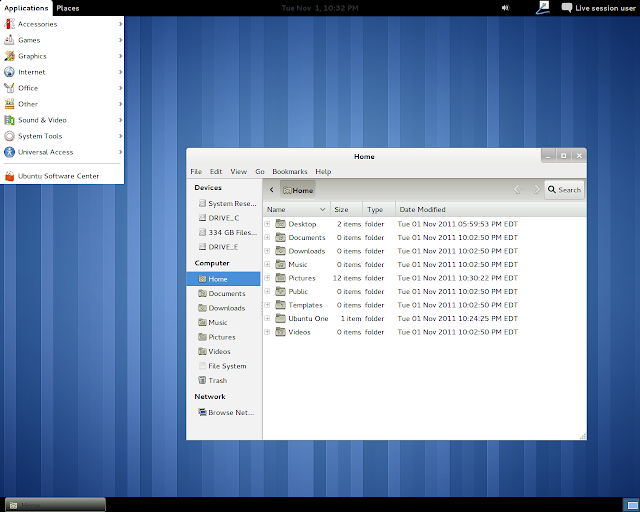
Task: Go back with history back arrow
Action: coord(518,189)
